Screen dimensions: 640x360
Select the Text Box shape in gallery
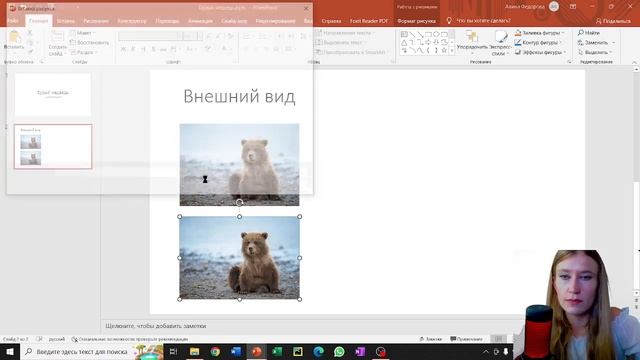click(x=404, y=35)
